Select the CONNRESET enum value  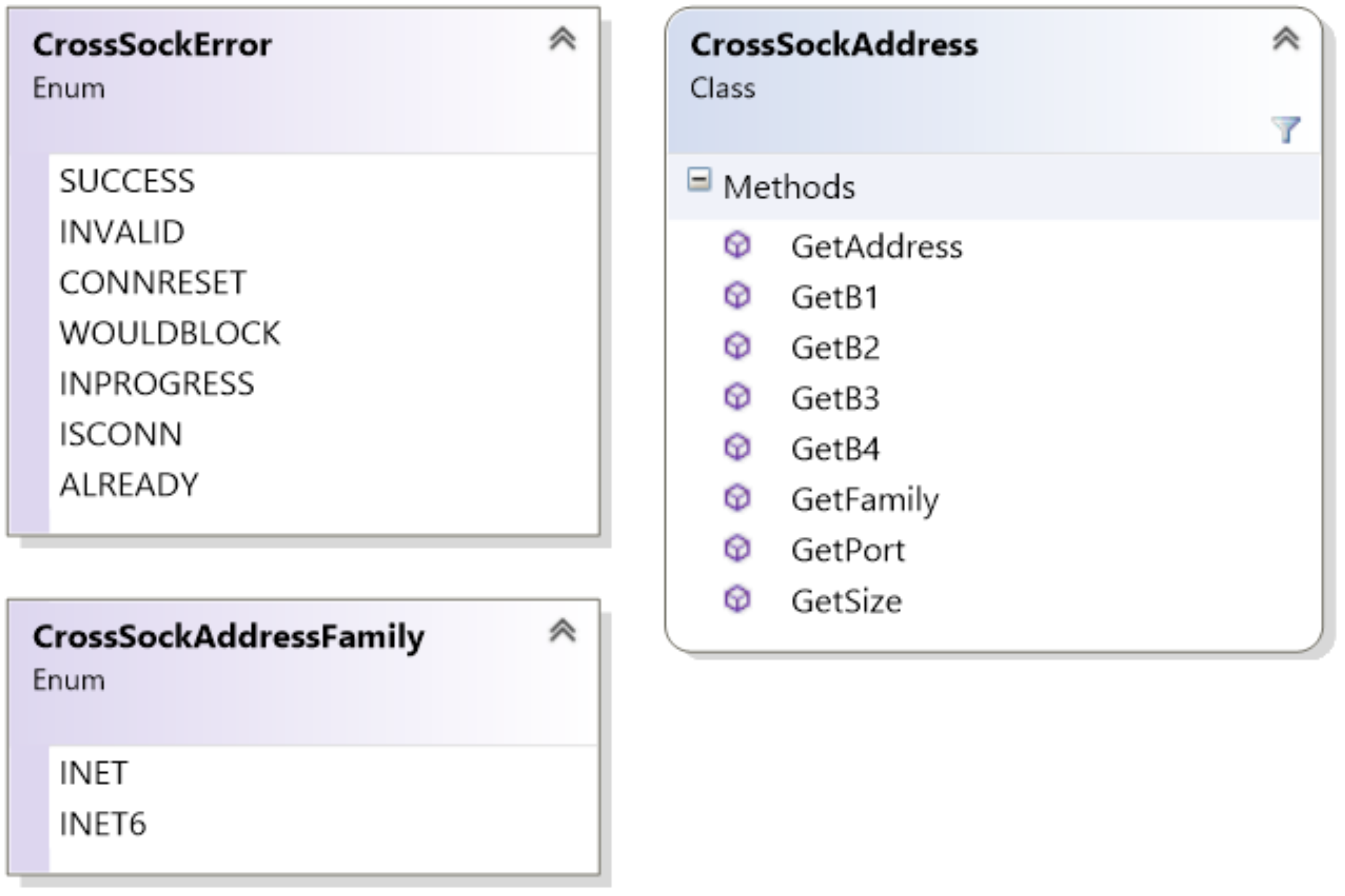(153, 282)
